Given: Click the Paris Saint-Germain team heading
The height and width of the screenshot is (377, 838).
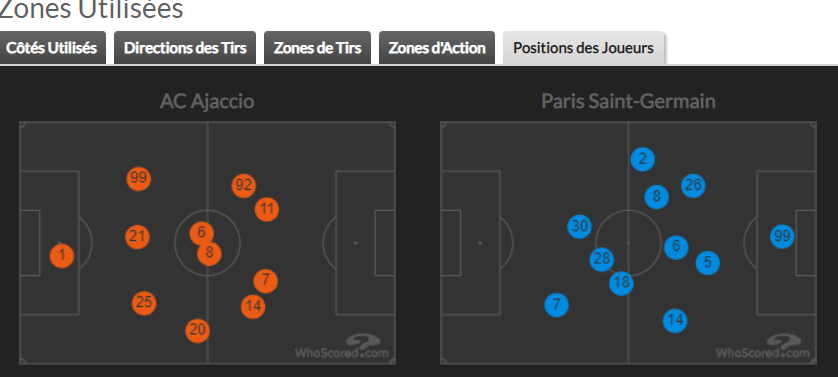Looking at the screenshot, I should point(628,101).
